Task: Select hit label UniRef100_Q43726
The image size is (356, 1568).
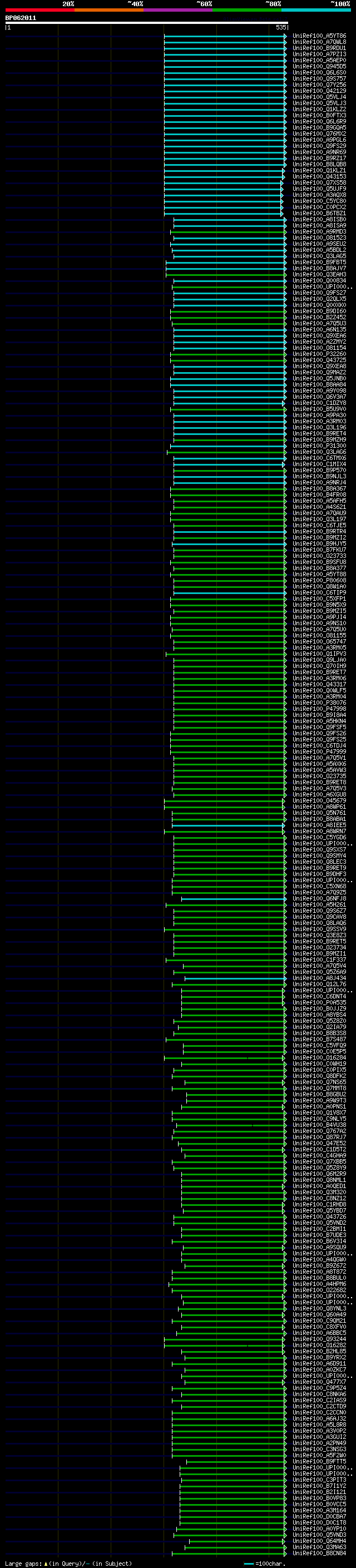Action: pos(319,1217)
